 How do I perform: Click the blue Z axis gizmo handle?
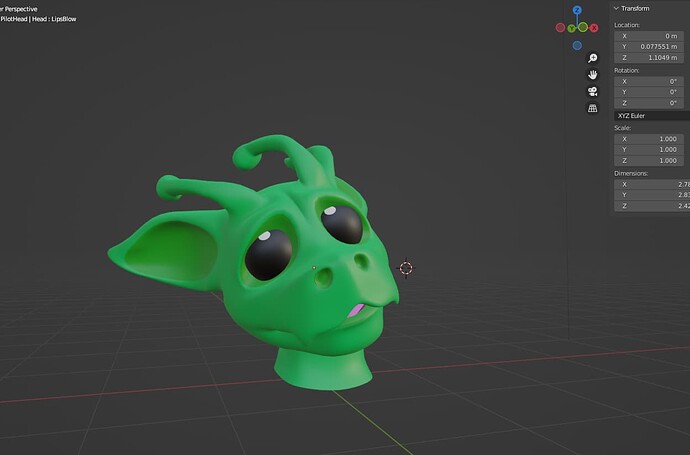click(x=577, y=10)
